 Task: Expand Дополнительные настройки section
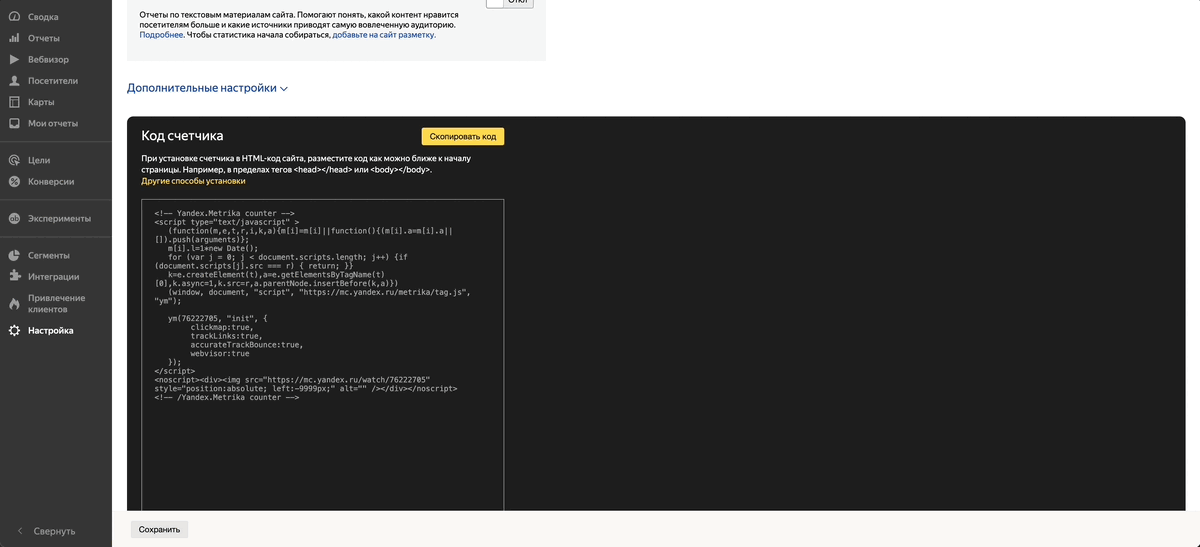[x=207, y=88]
